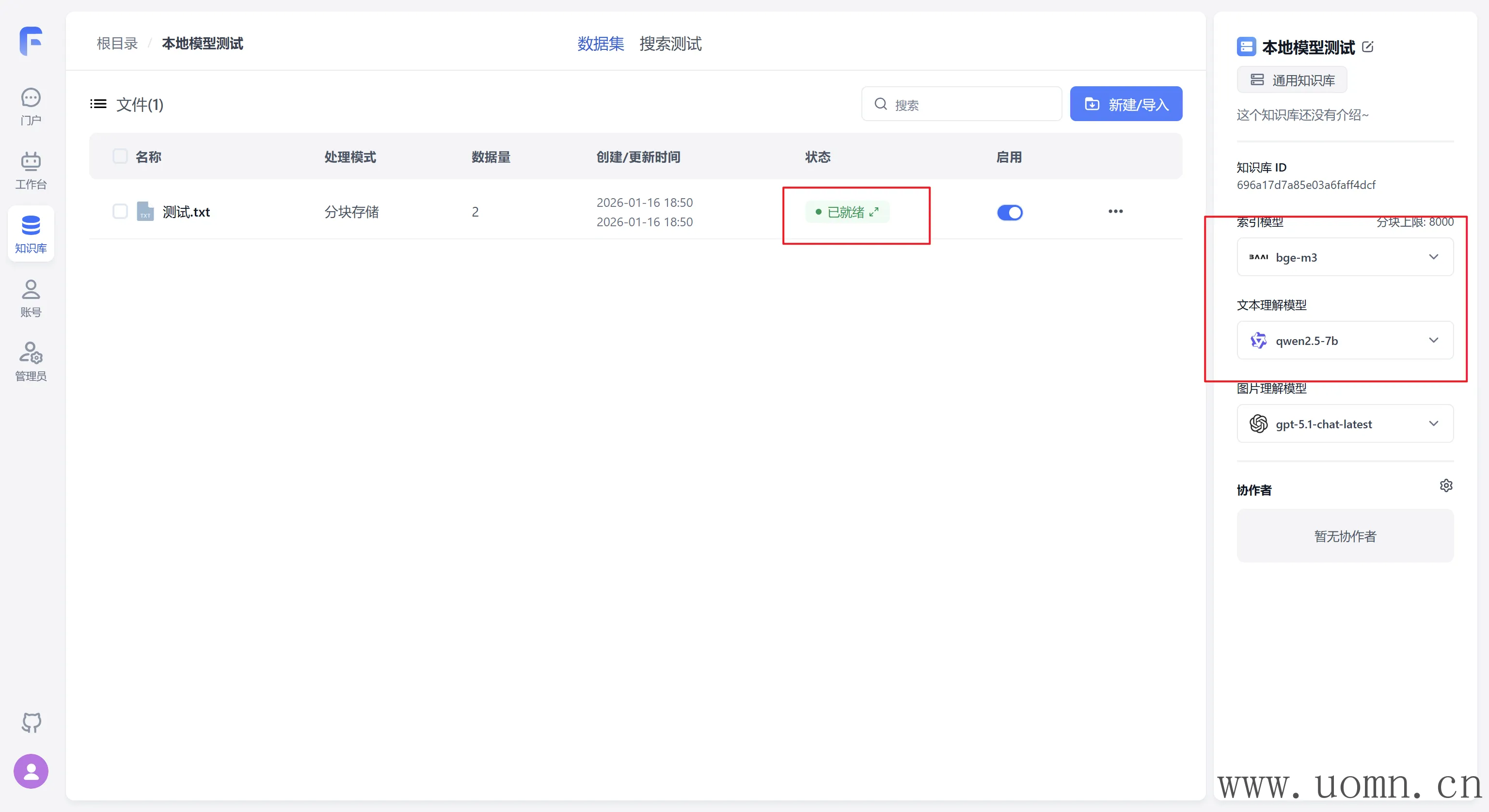Click the 新建/导入 button

coord(1125,104)
